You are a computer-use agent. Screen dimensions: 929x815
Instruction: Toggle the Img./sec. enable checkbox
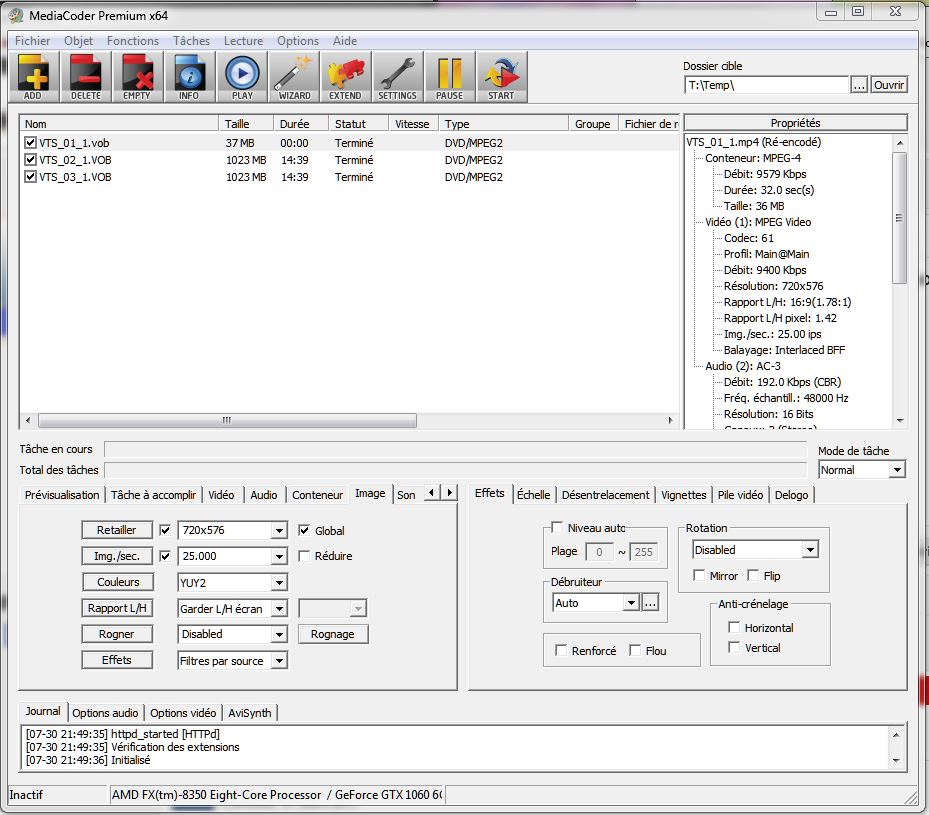point(165,556)
